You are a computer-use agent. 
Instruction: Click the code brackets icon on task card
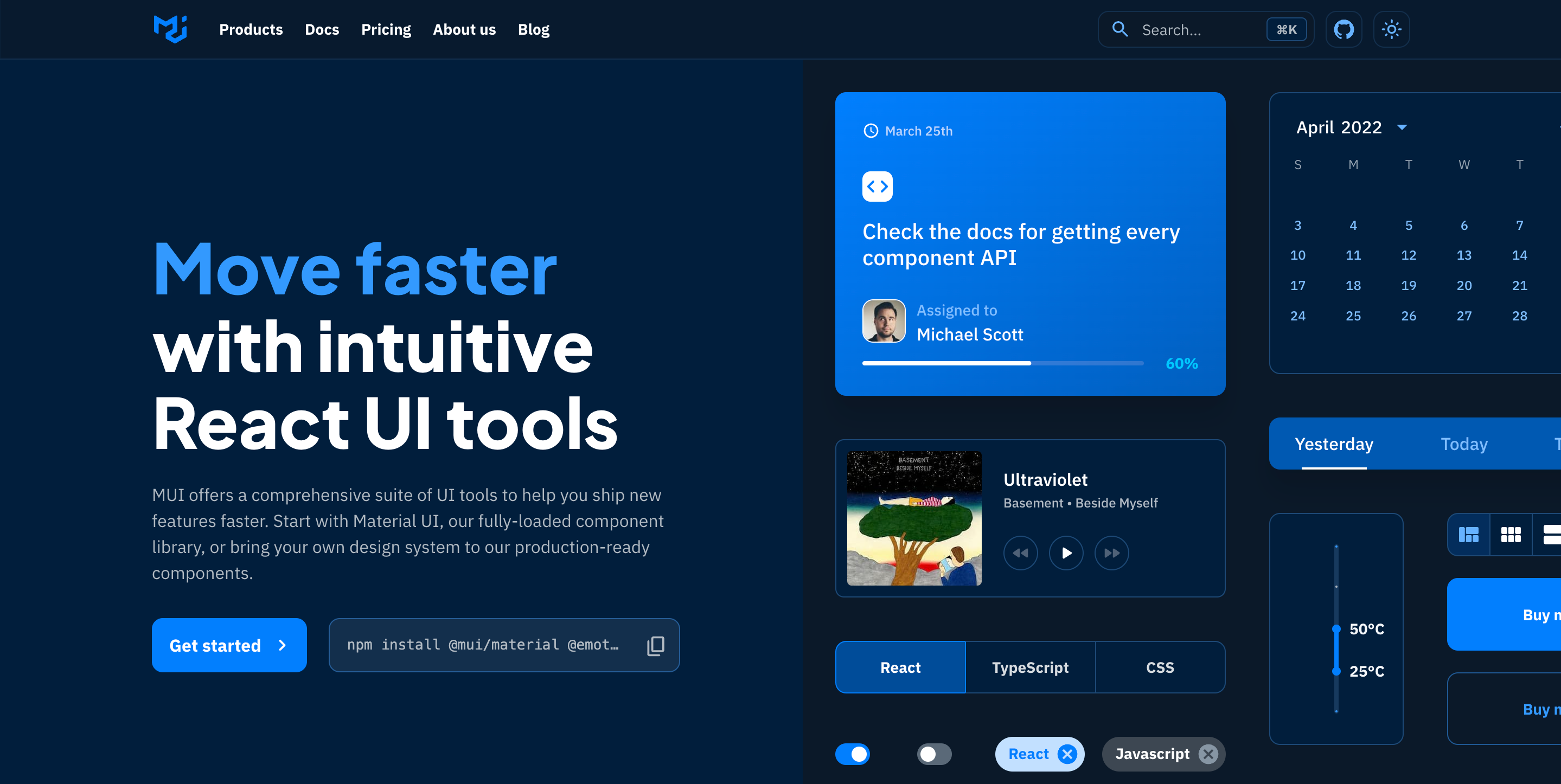pos(877,186)
